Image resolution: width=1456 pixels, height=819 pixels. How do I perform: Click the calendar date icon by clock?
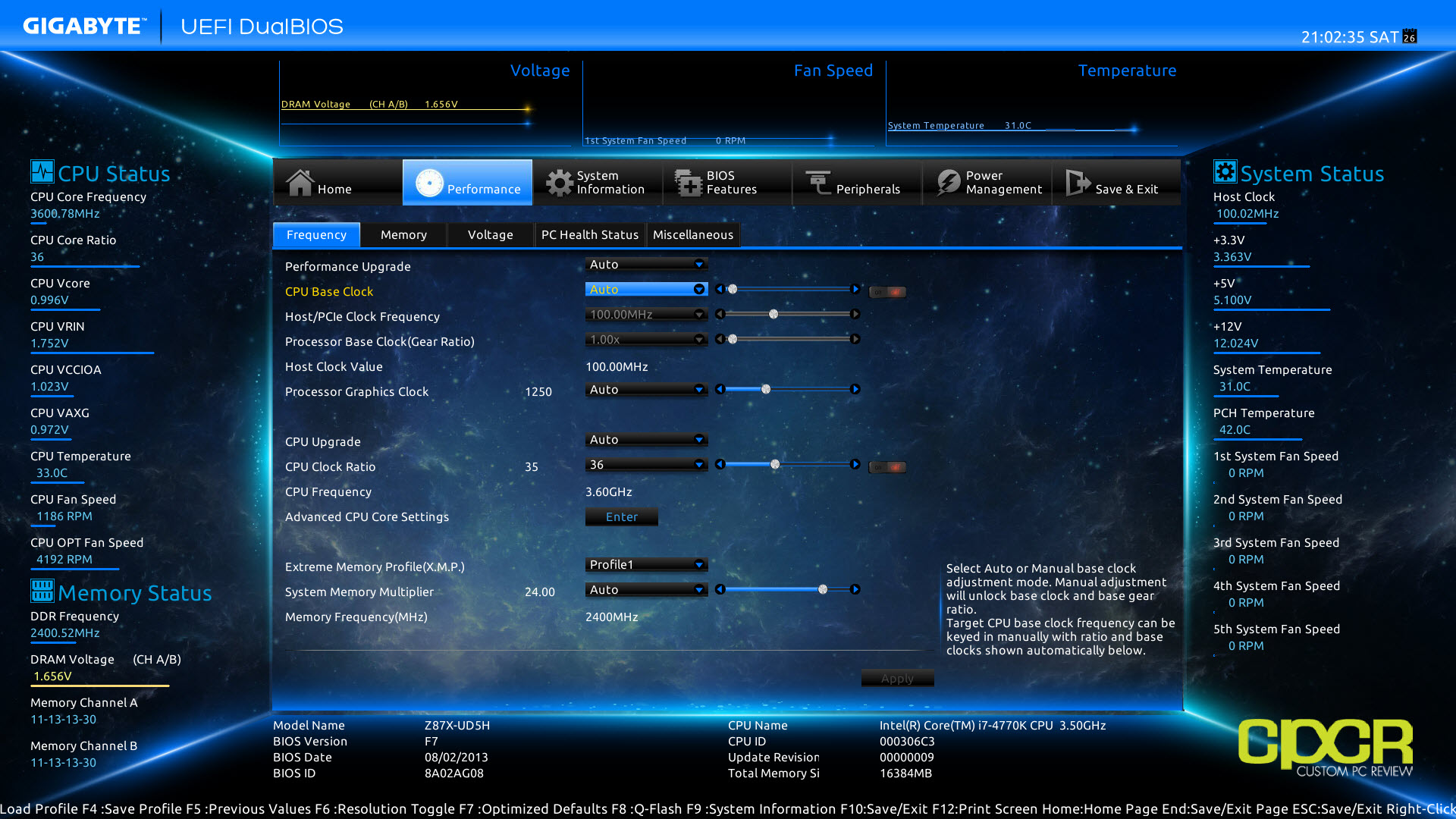coord(1410,36)
